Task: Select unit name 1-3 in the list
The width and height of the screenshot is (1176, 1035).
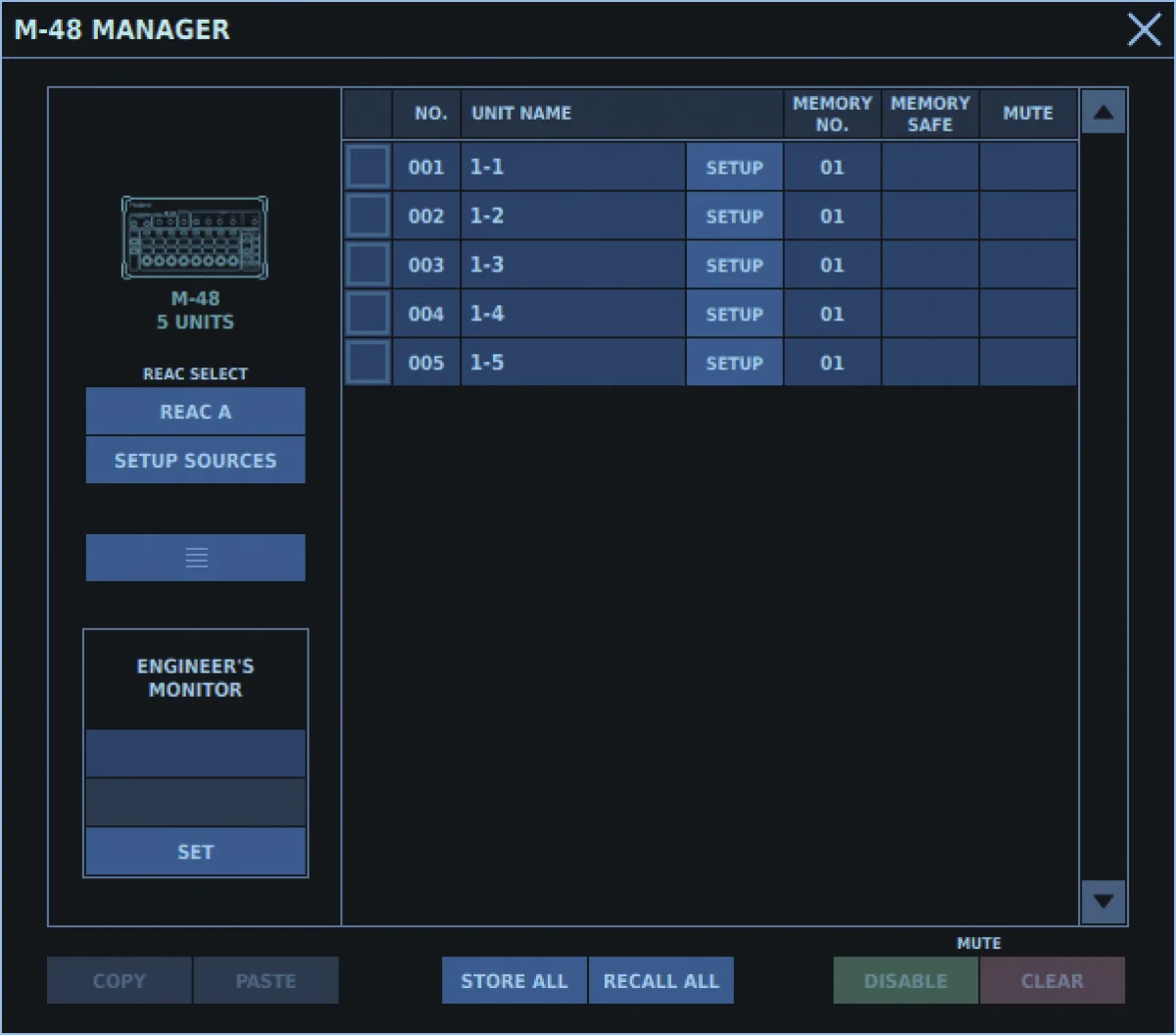Action: (573, 265)
